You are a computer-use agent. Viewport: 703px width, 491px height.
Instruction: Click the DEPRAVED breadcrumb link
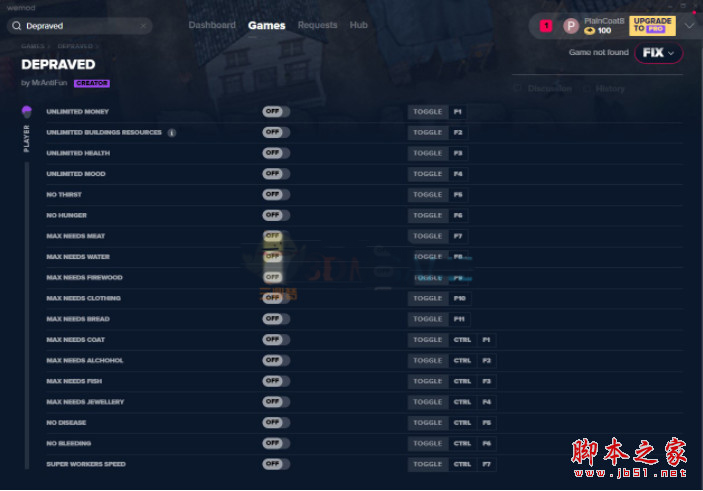75,46
